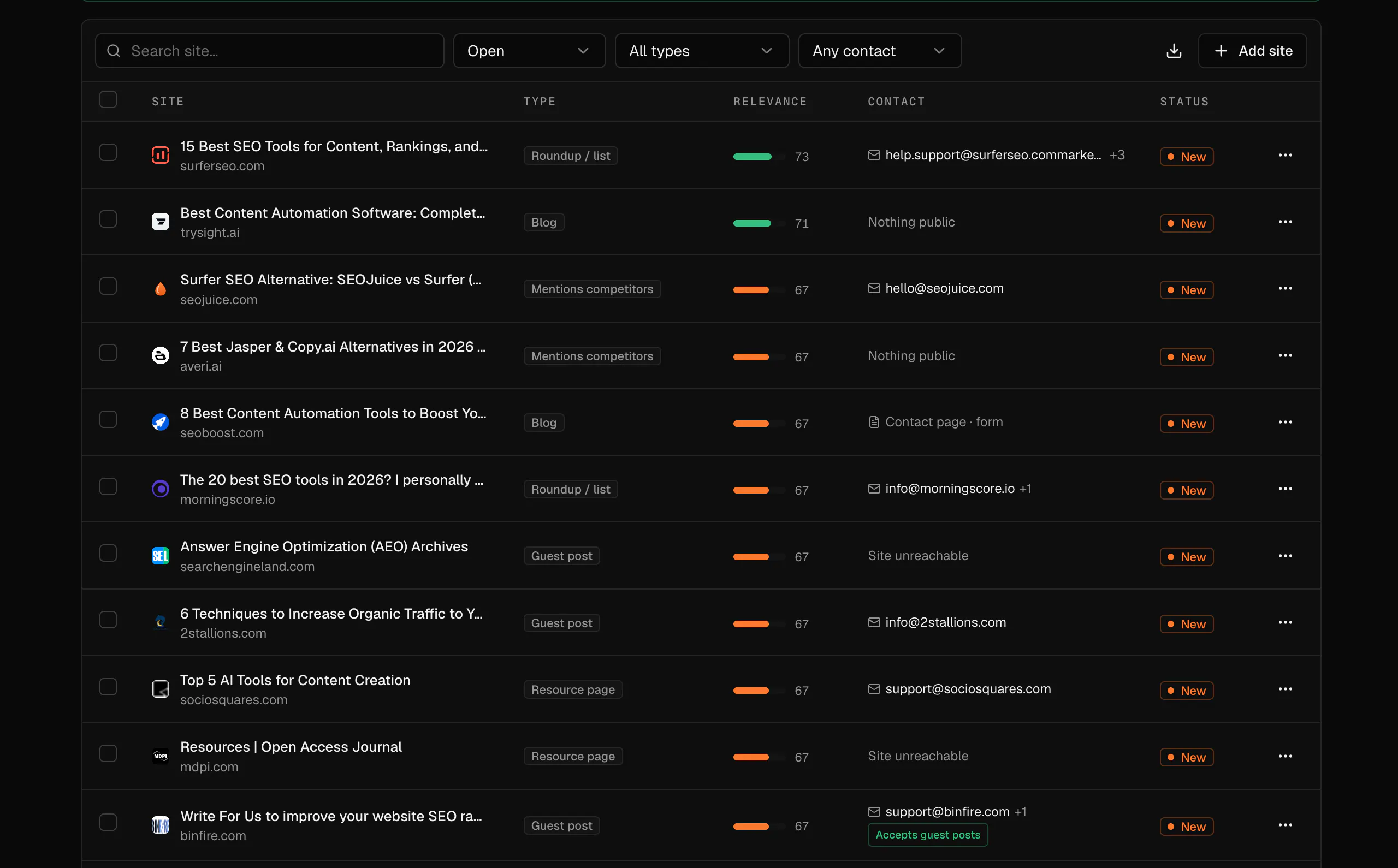
Task: Click the Add site button
Action: (x=1252, y=51)
